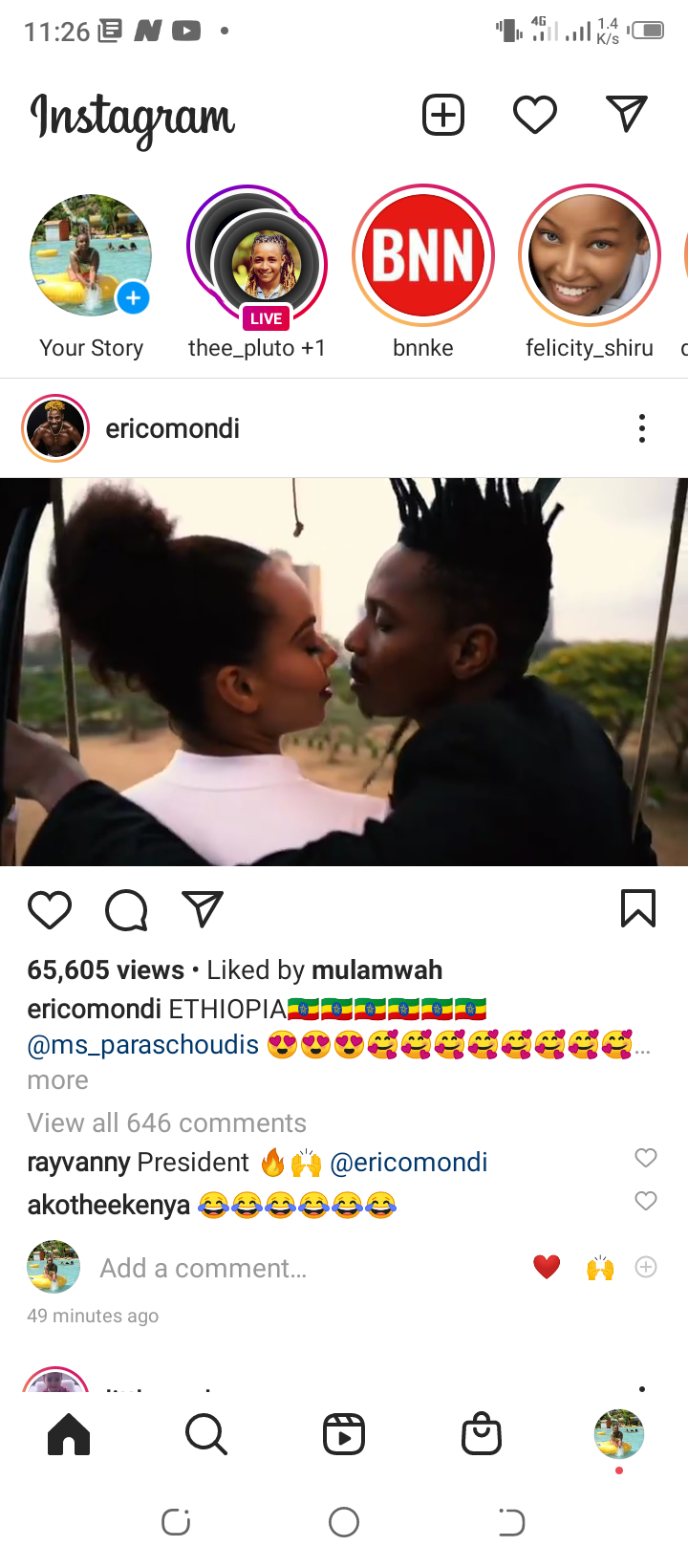
Task: Expand caption with more link
Action: [x=57, y=1080]
